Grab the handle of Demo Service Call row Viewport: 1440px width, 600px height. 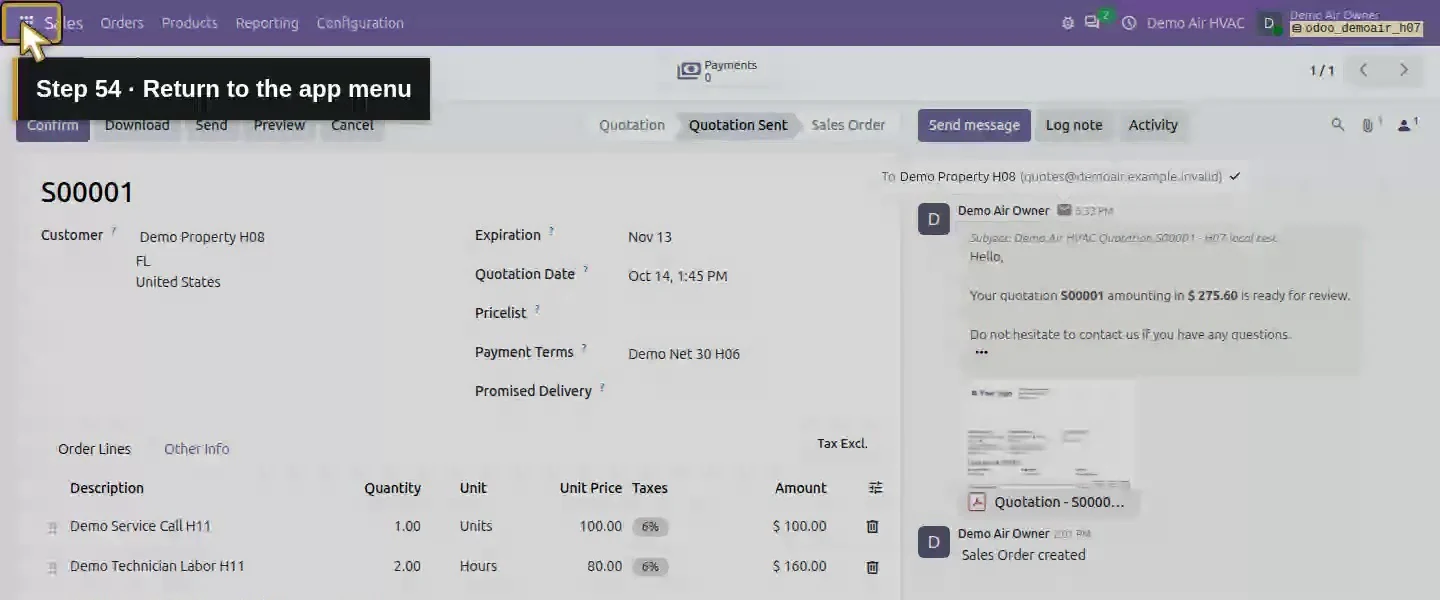[x=52, y=528]
